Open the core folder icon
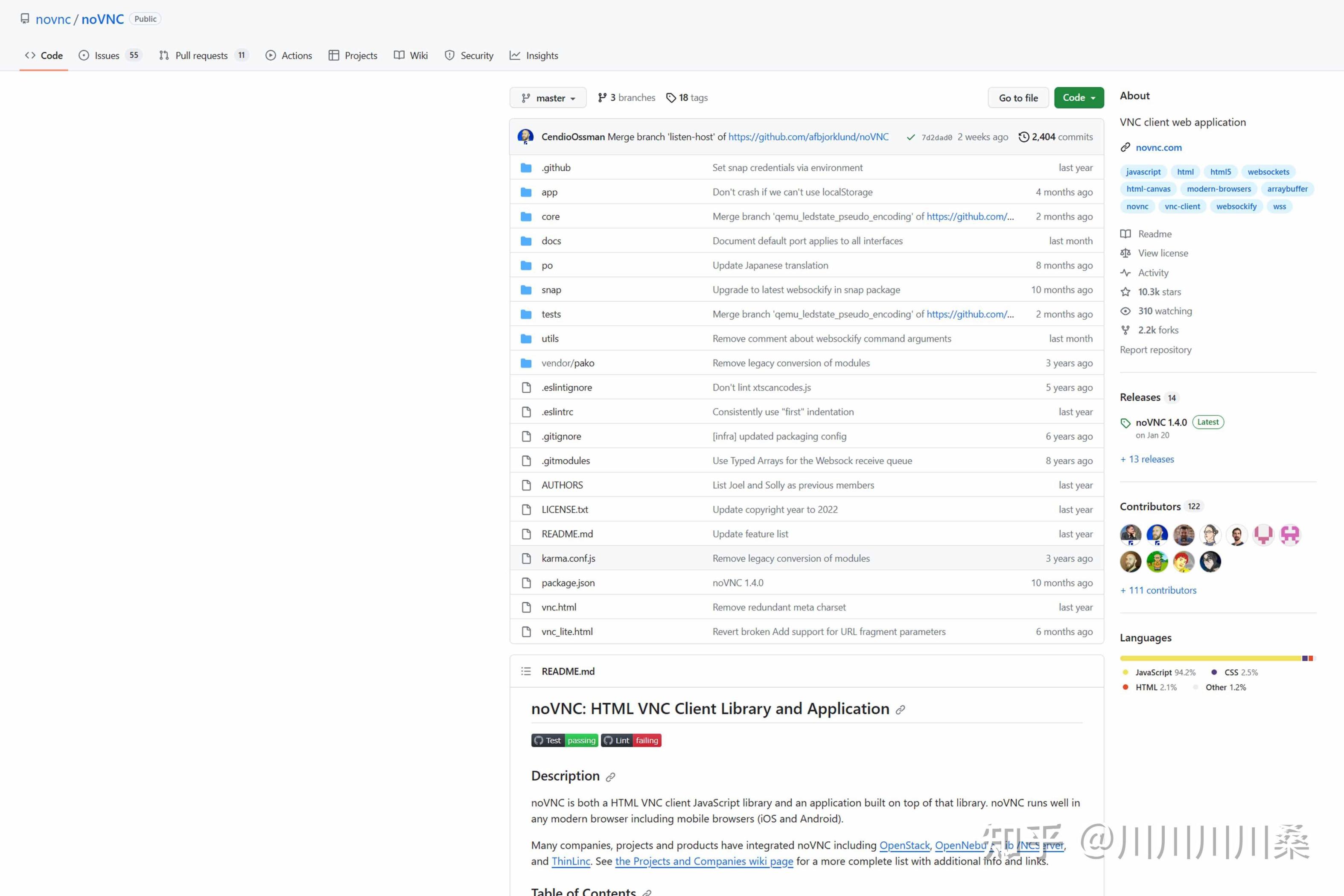Viewport: 1344px width, 896px height. (x=526, y=216)
